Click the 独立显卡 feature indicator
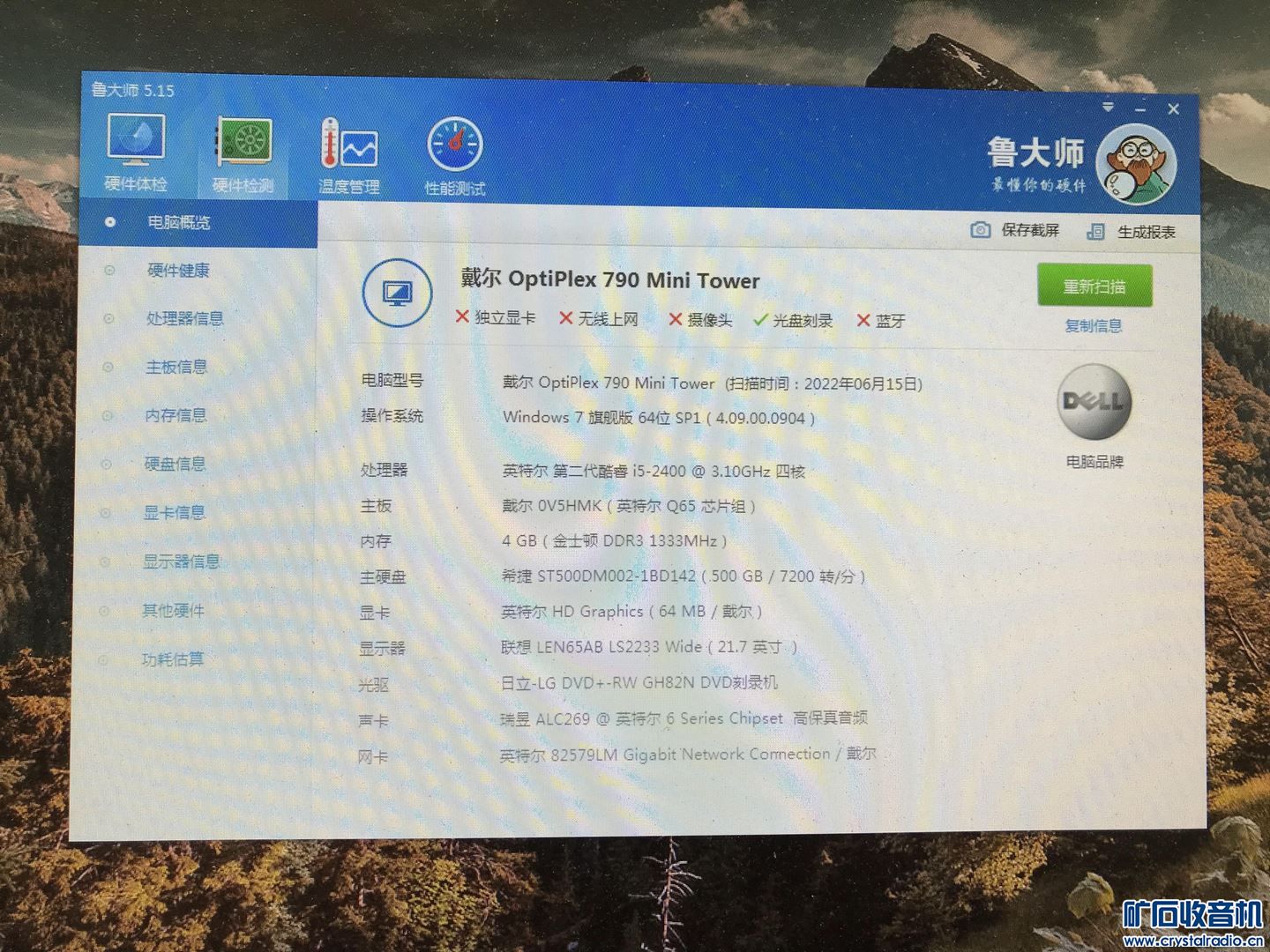Viewport: 1270px width, 952px height. click(496, 317)
